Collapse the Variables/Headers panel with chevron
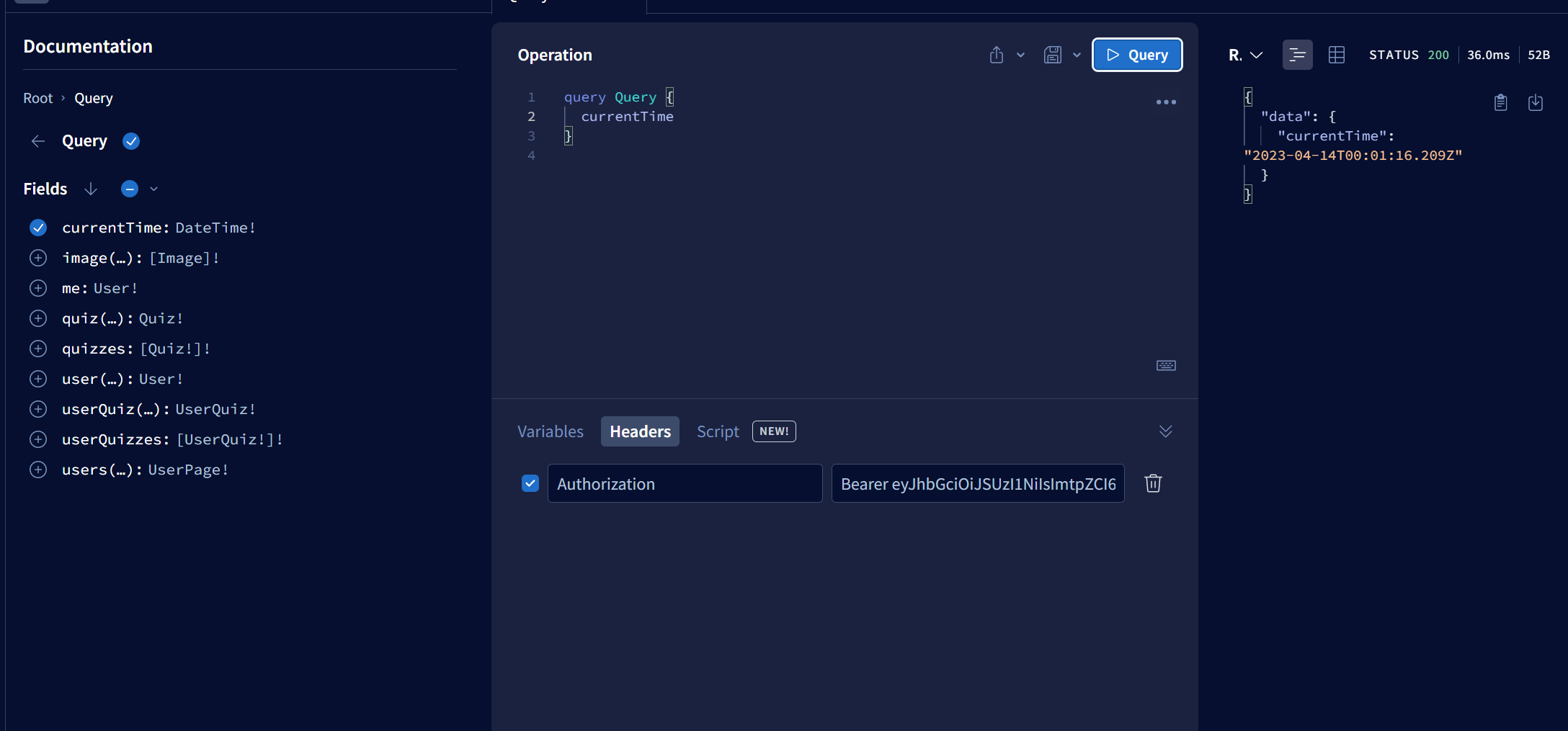 point(1166,431)
